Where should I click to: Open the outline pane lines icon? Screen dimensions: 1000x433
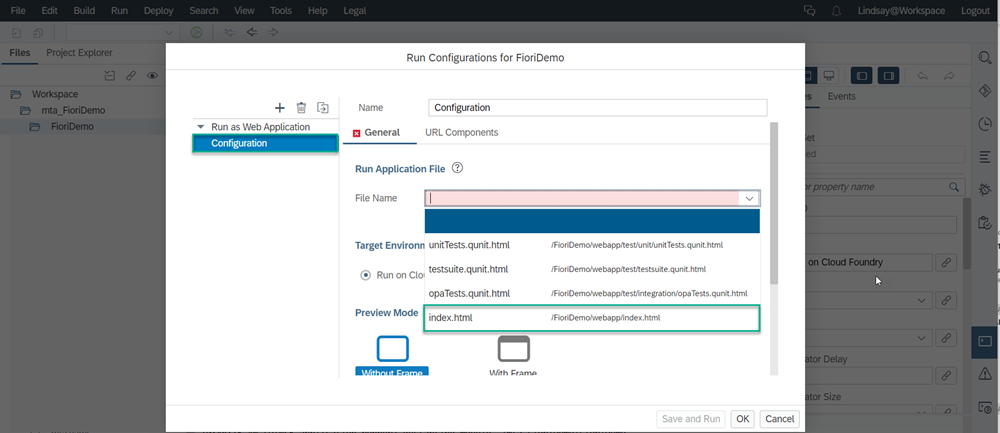pyautogui.click(x=985, y=157)
